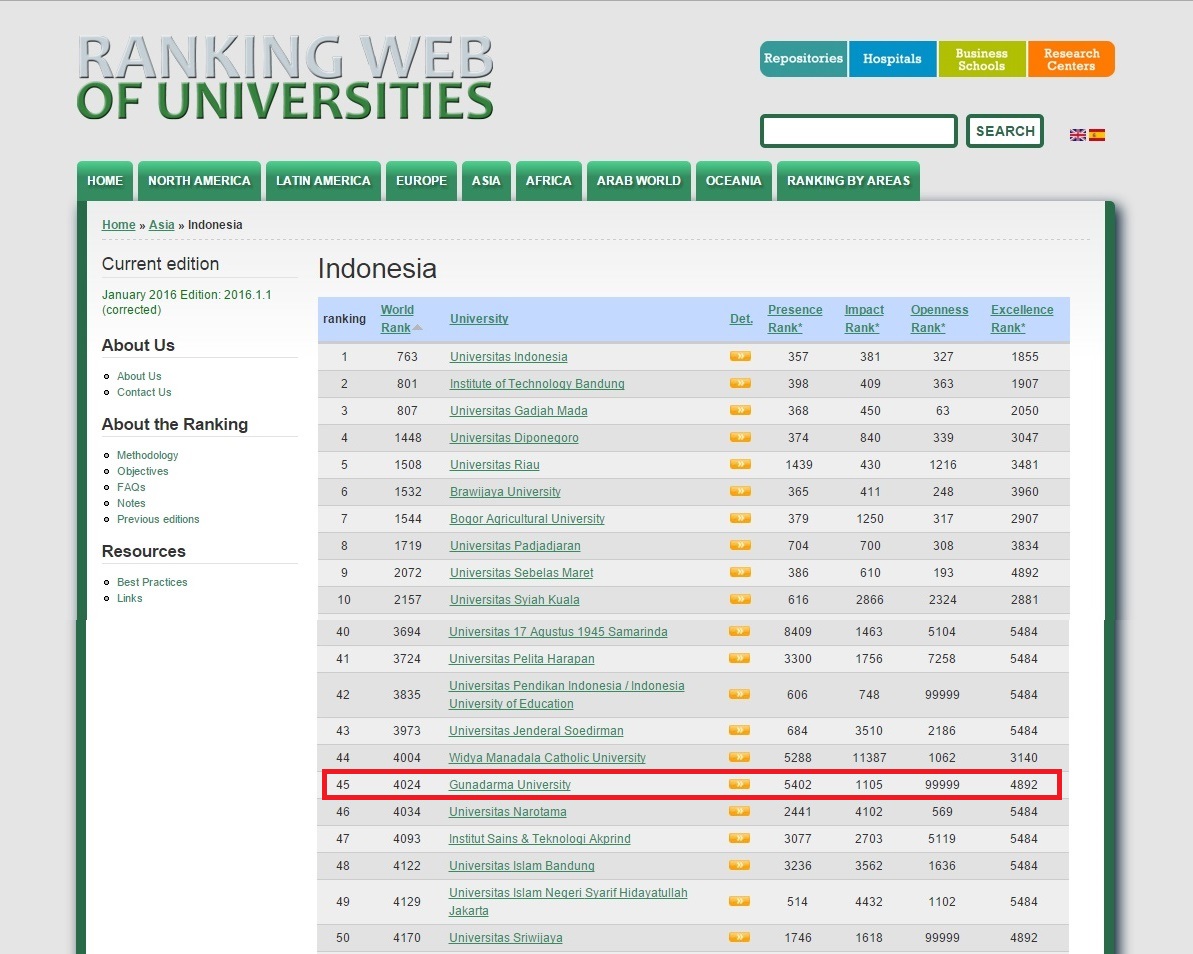Open the FAQs sidebar link

[x=131, y=487]
